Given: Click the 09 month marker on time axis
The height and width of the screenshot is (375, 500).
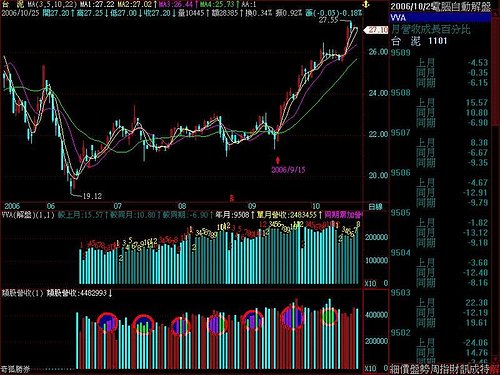Looking at the screenshot, I should [252, 206].
